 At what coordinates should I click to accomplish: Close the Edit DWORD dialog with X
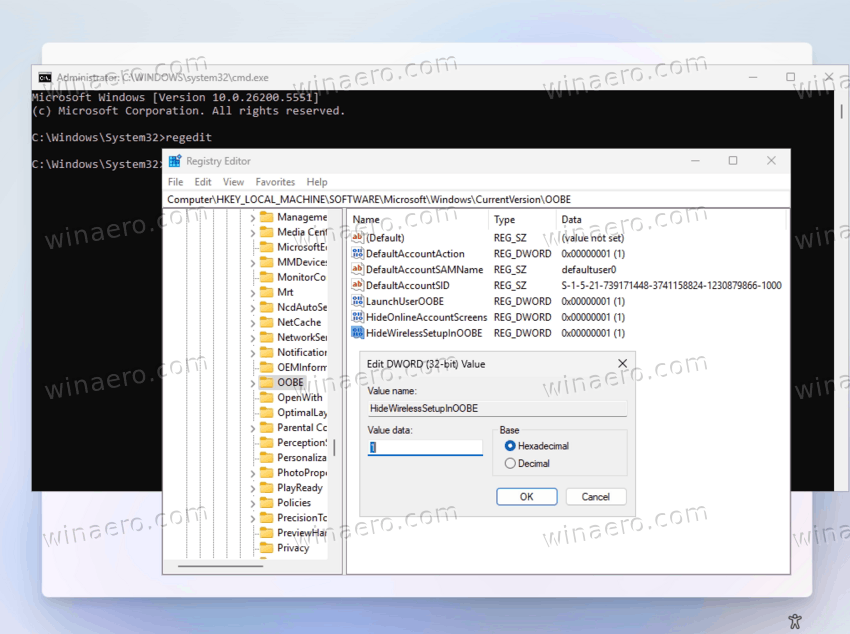[x=622, y=364]
